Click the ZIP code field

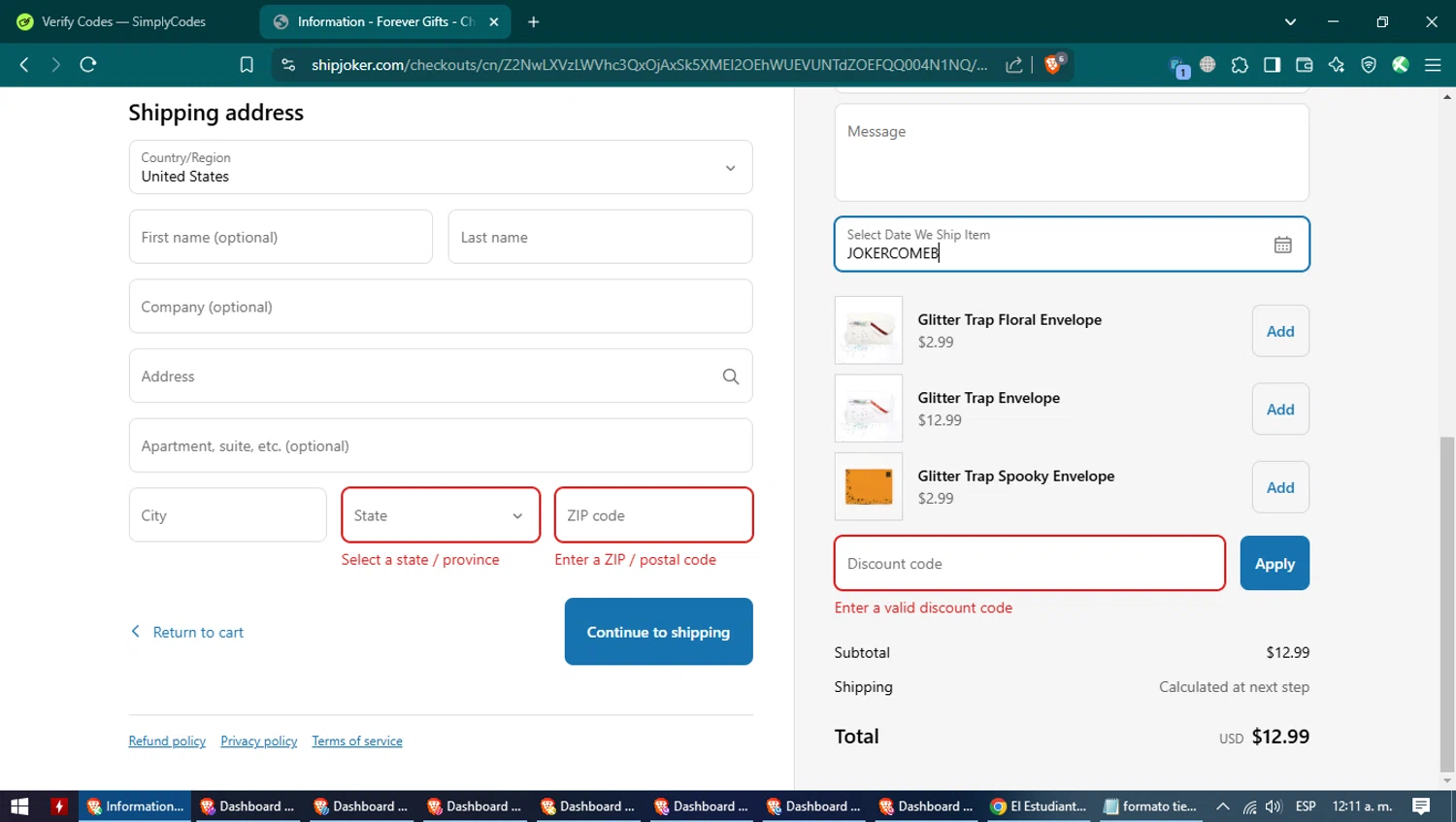coord(653,515)
